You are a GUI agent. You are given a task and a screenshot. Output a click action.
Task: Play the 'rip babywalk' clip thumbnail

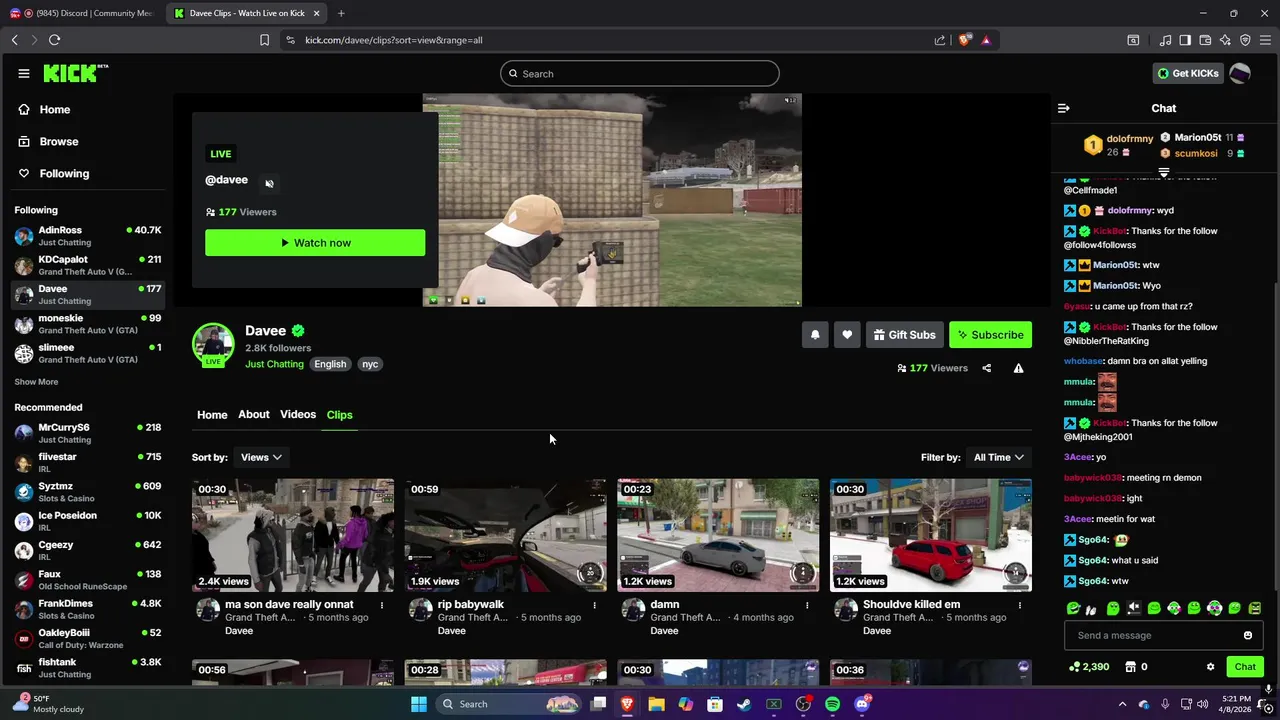pos(505,535)
